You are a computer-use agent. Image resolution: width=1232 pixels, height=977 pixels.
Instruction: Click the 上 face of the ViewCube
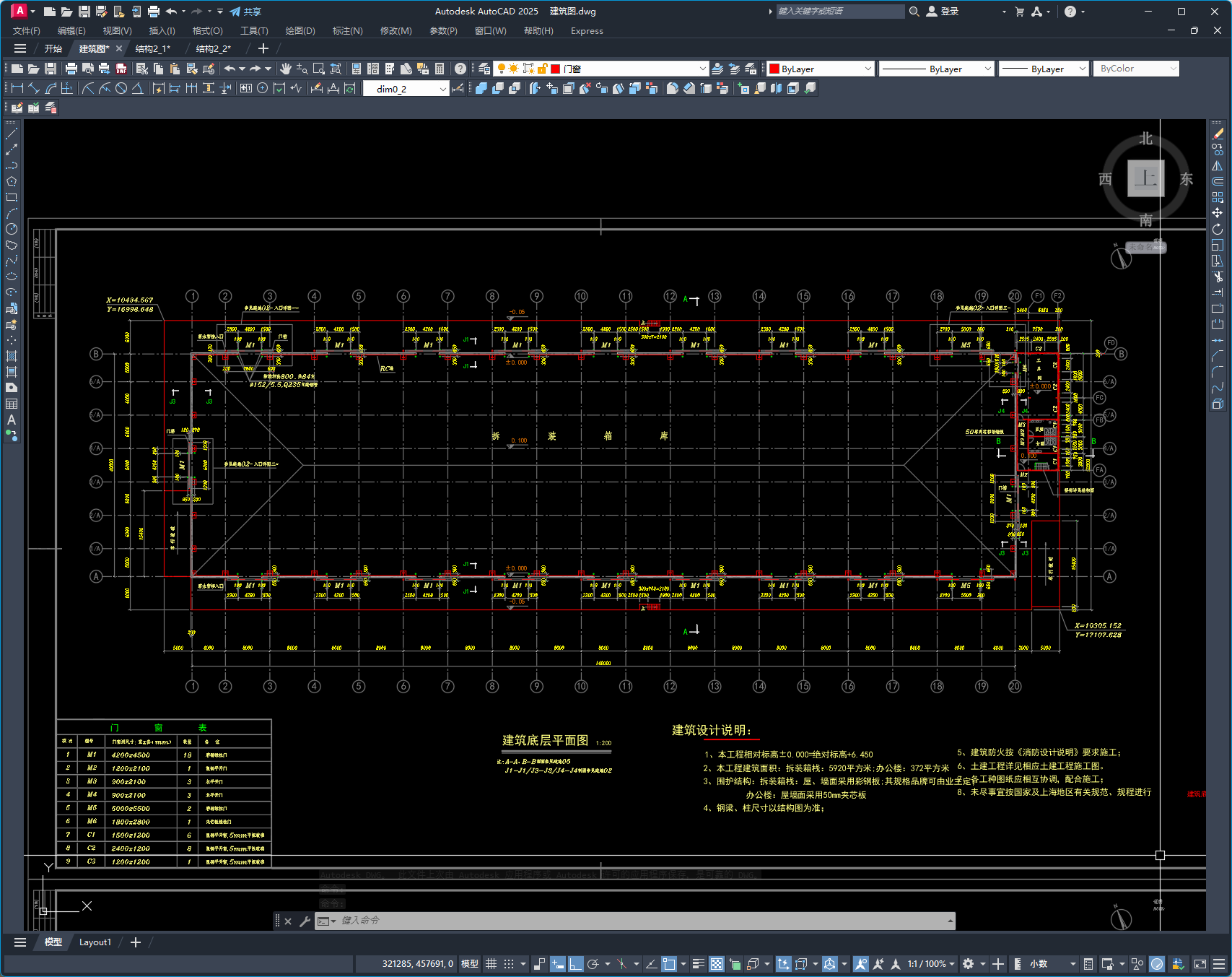[1146, 178]
